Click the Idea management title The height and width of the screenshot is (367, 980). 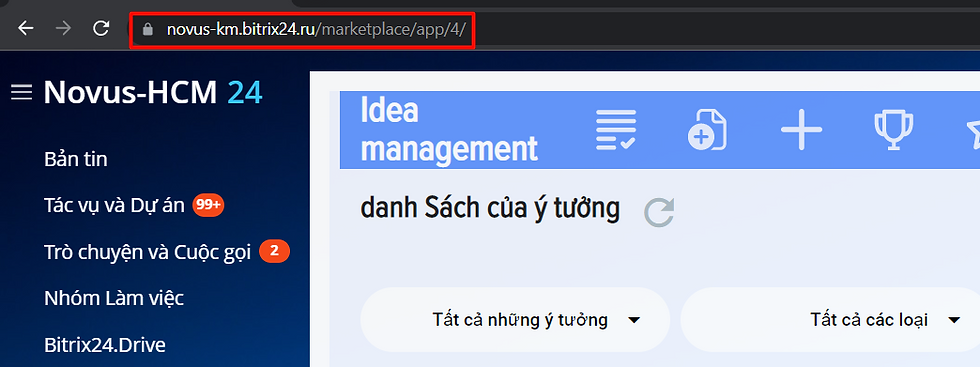(x=449, y=130)
